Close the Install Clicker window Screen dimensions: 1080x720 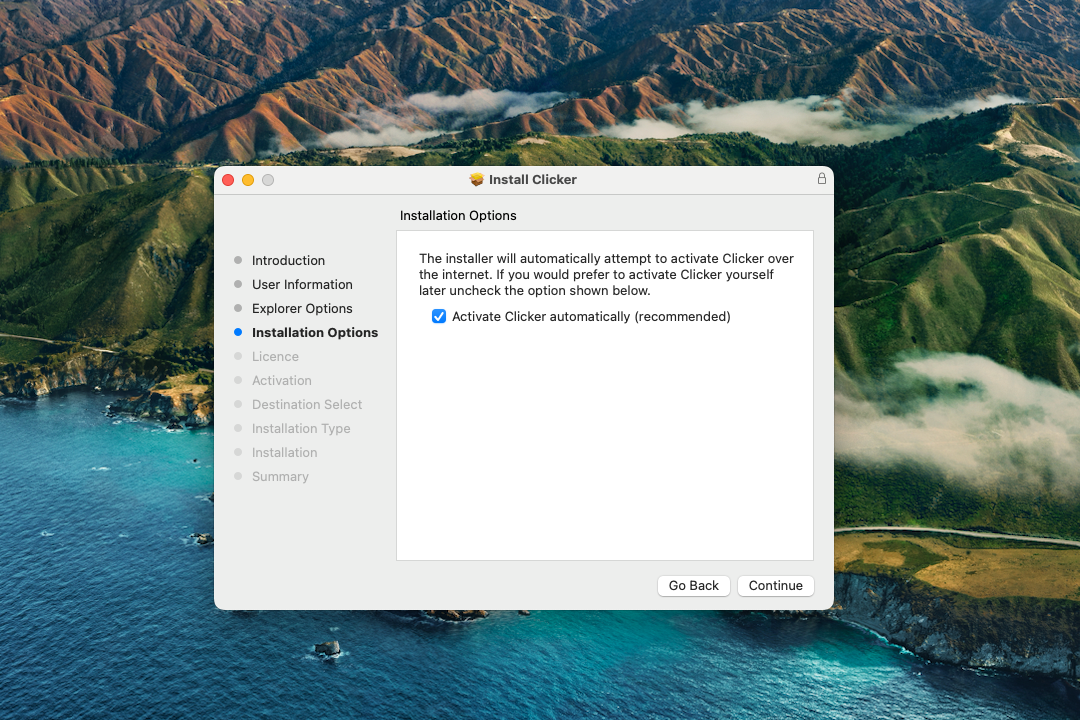click(228, 180)
